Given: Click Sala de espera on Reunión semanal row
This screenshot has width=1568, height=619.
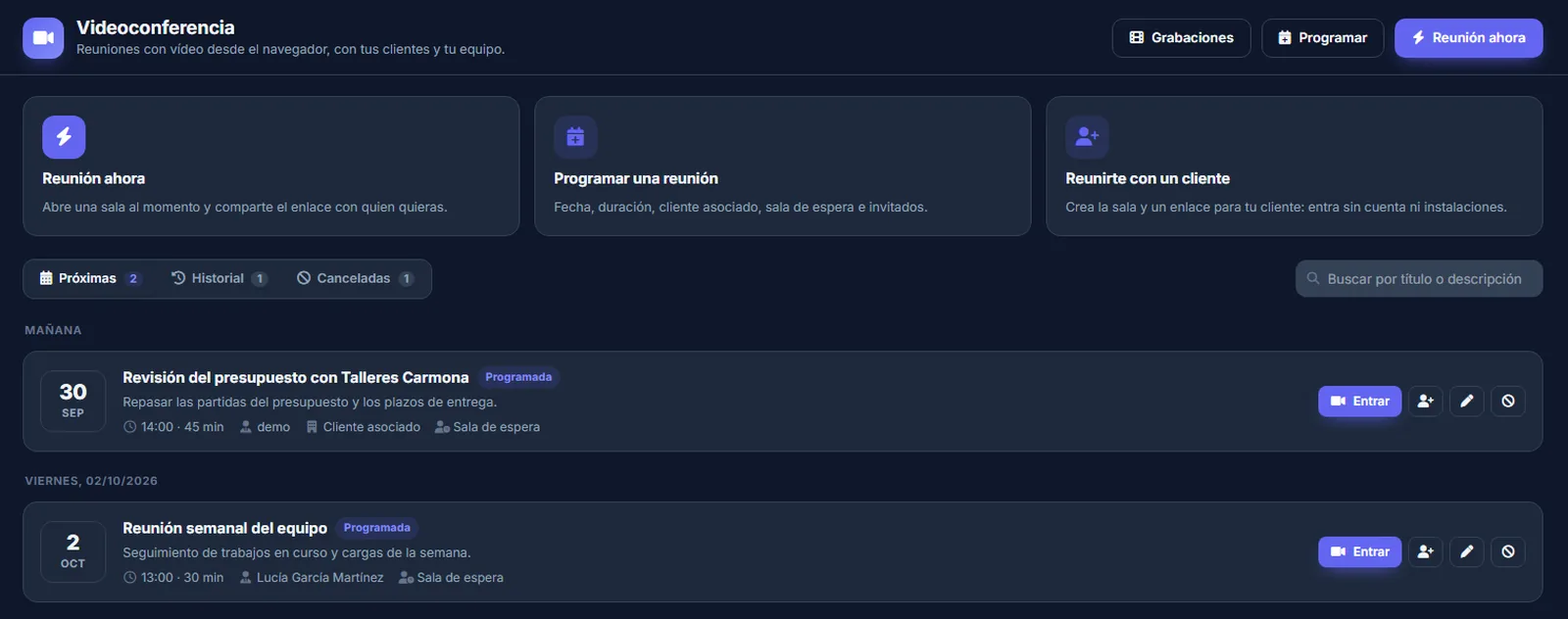Looking at the screenshot, I should (x=460, y=578).
